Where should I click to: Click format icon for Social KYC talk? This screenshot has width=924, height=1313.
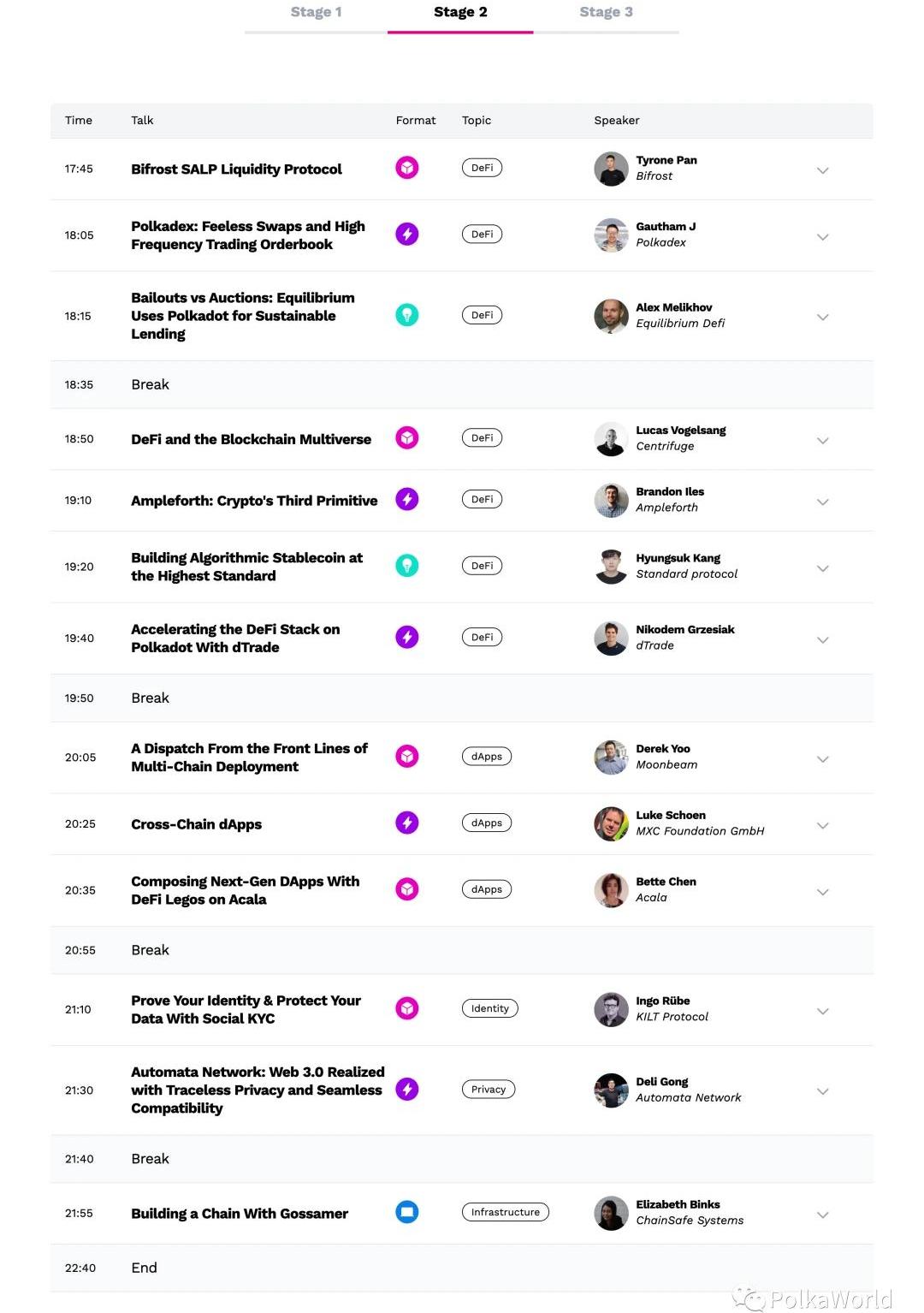pos(407,1008)
